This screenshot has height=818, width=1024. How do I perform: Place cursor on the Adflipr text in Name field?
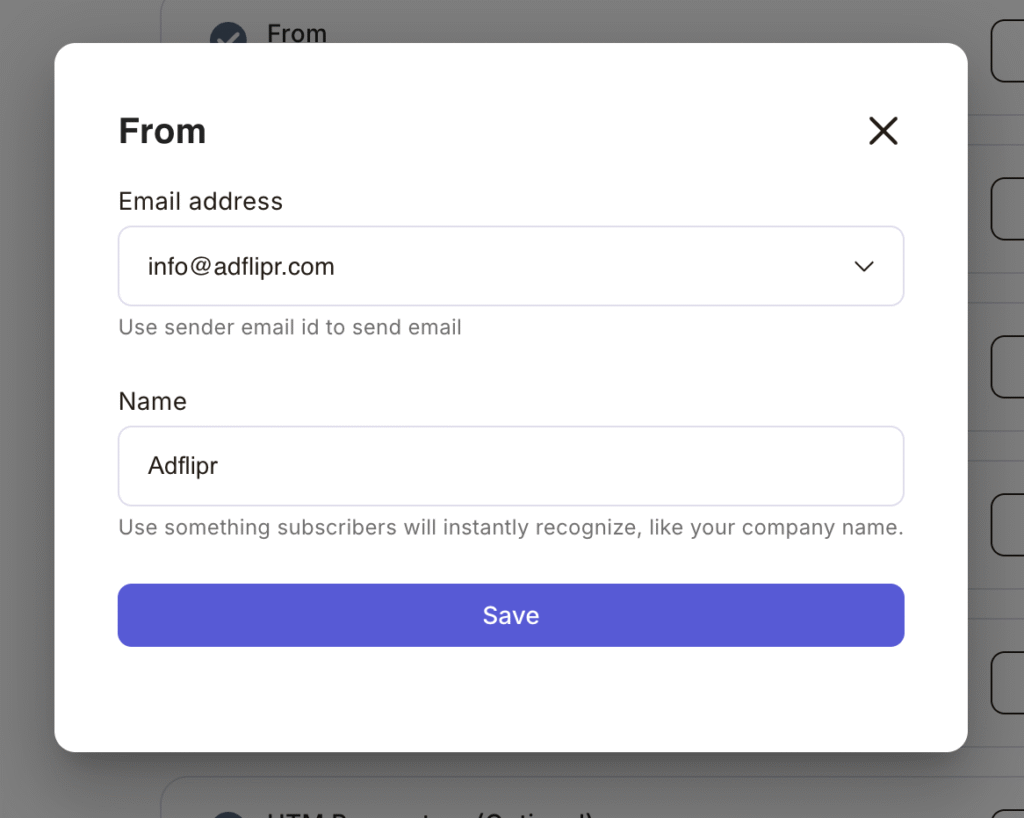pos(183,466)
